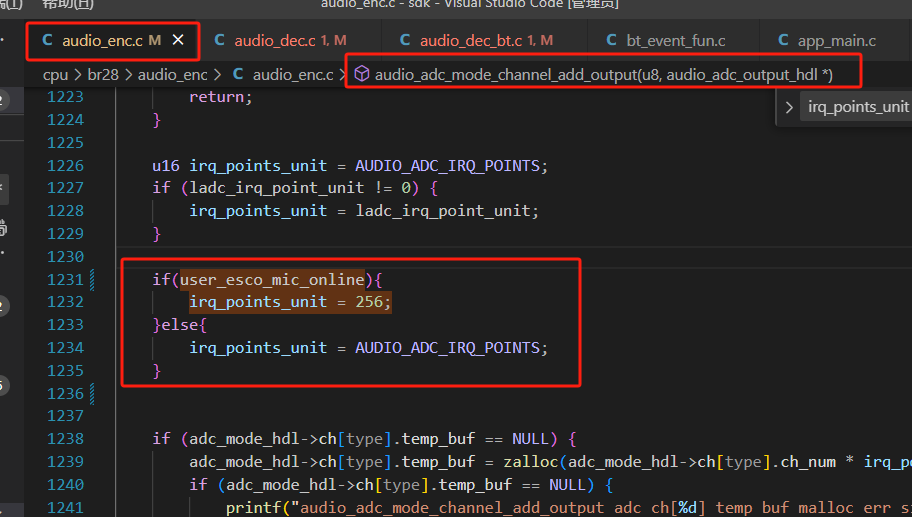This screenshot has width=912, height=517.
Task: Click the git change marker beside line 1231
Action: (92, 280)
